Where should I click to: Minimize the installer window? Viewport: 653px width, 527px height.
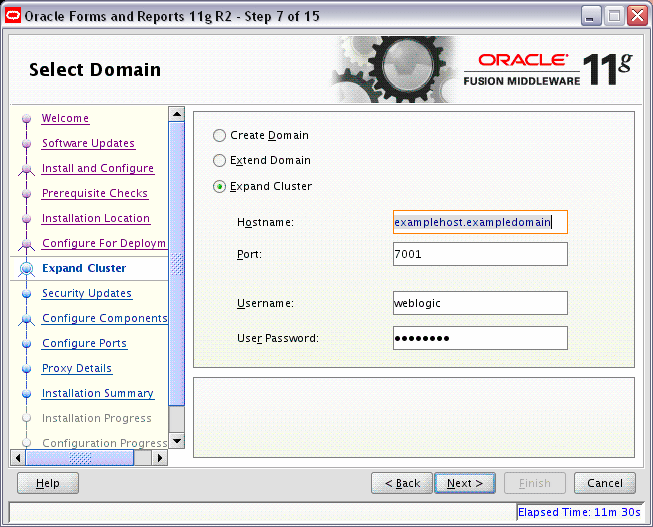click(x=591, y=16)
